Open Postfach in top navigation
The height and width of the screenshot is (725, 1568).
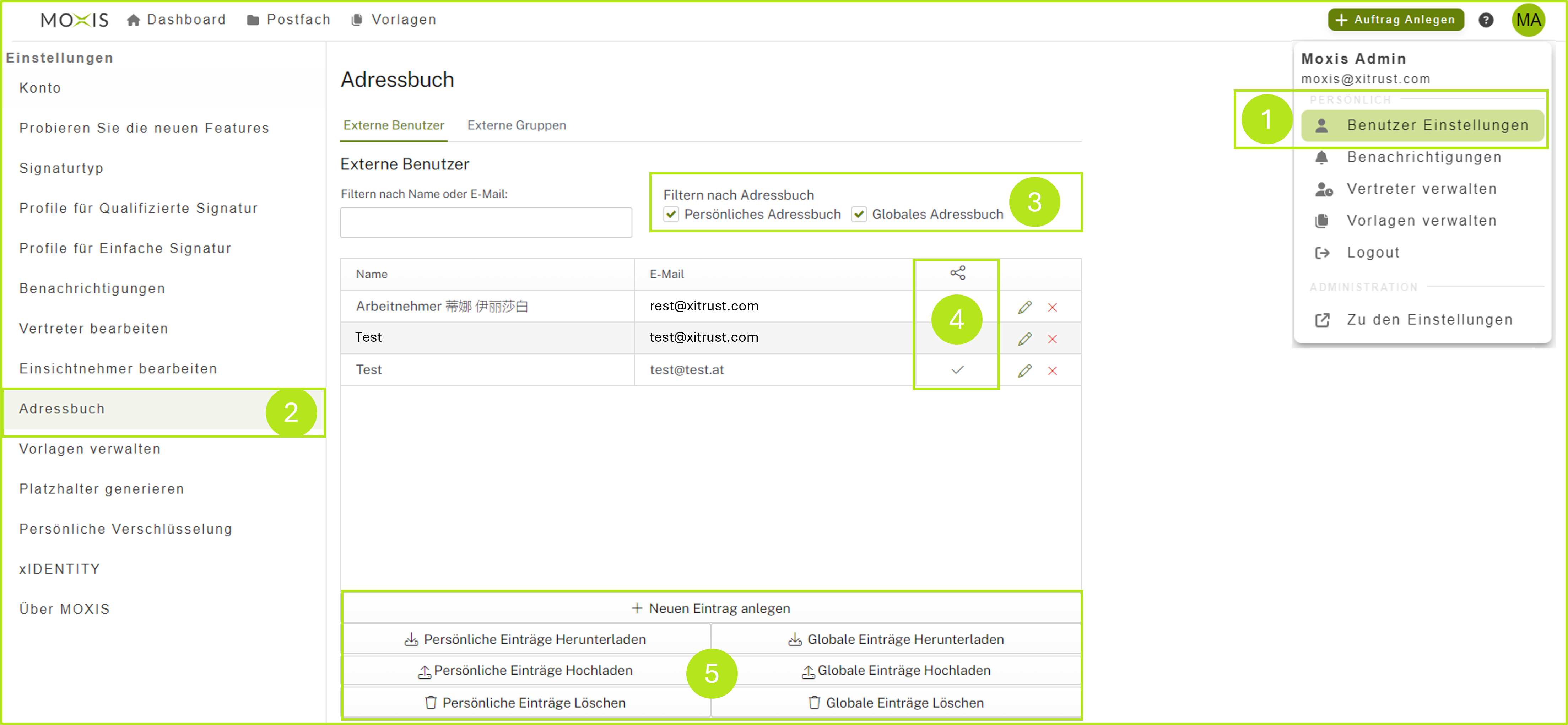(289, 20)
